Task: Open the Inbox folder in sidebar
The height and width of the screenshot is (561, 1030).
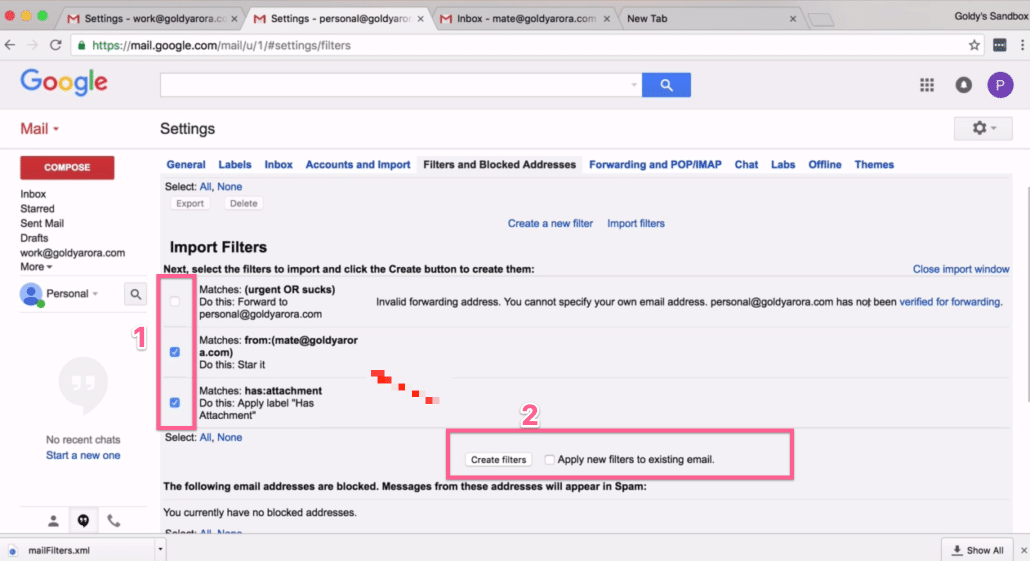Action: pos(33,194)
